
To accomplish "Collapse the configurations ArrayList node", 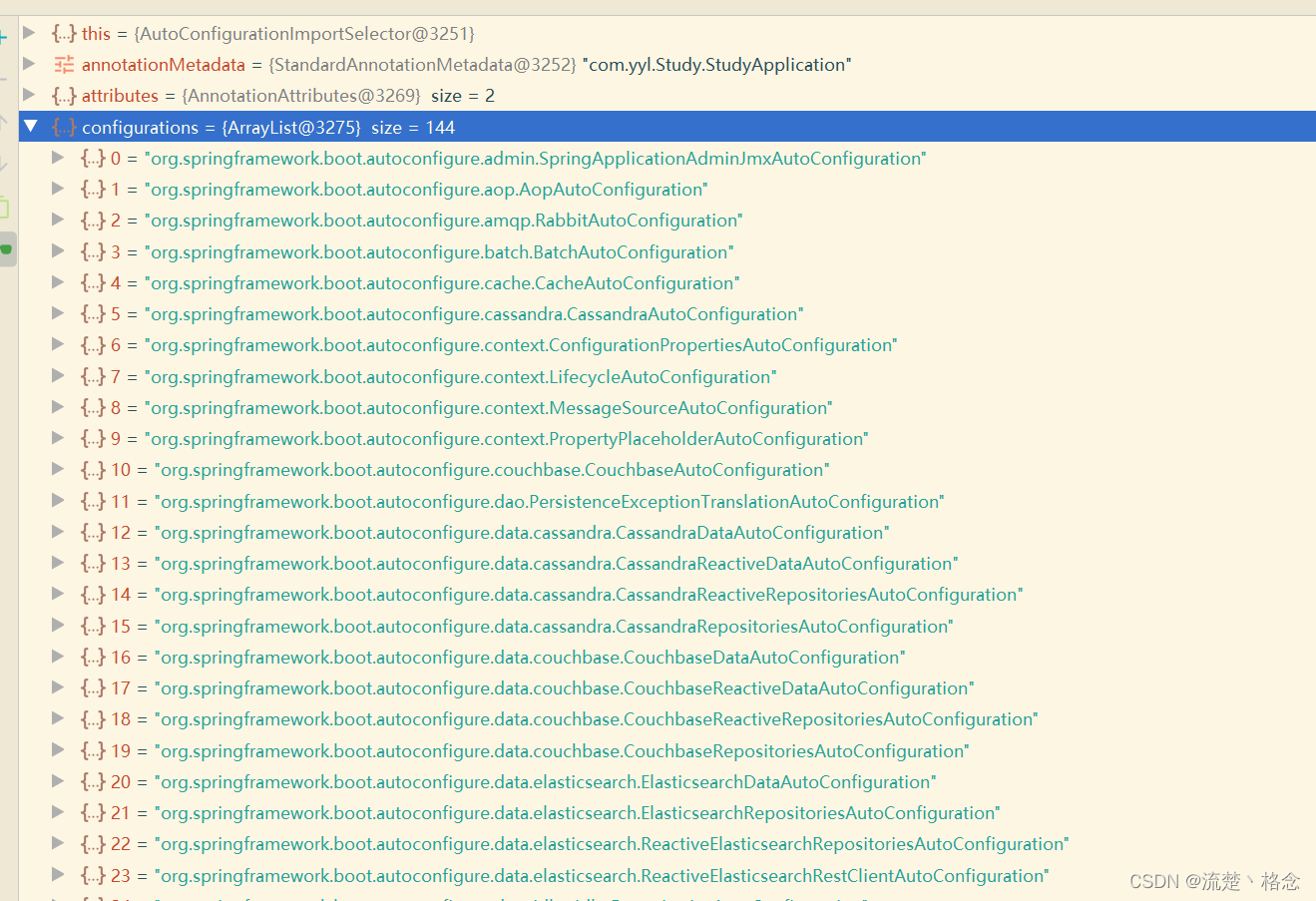I will click(x=30, y=127).
